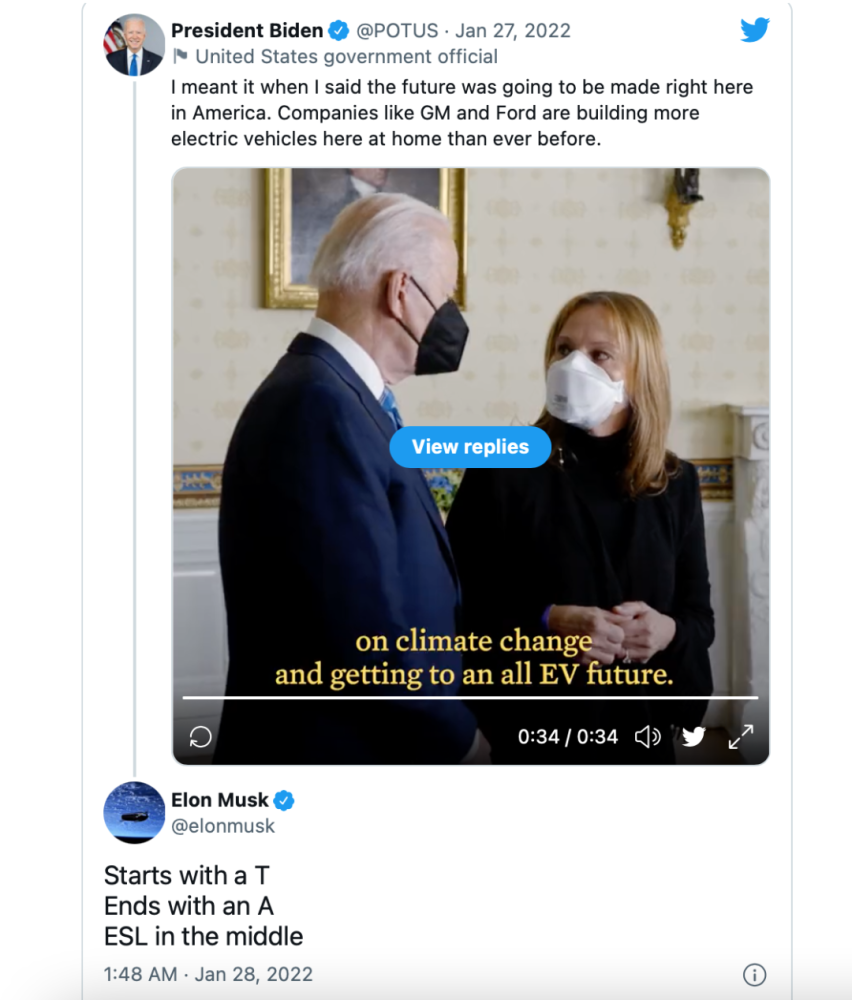Screen dimensions: 852x1000
Task: Click the @POTUS handle
Action: coord(399,31)
